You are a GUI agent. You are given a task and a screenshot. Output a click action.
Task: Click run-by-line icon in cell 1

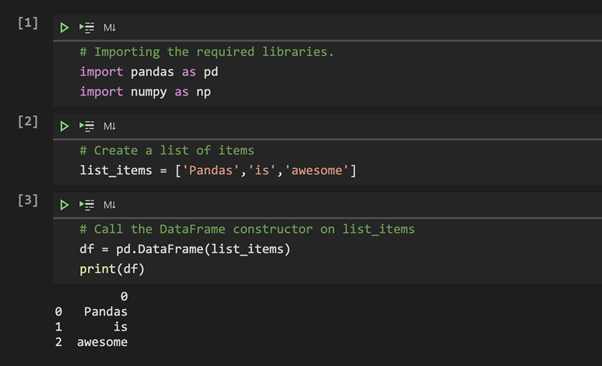pyautogui.click(x=87, y=28)
